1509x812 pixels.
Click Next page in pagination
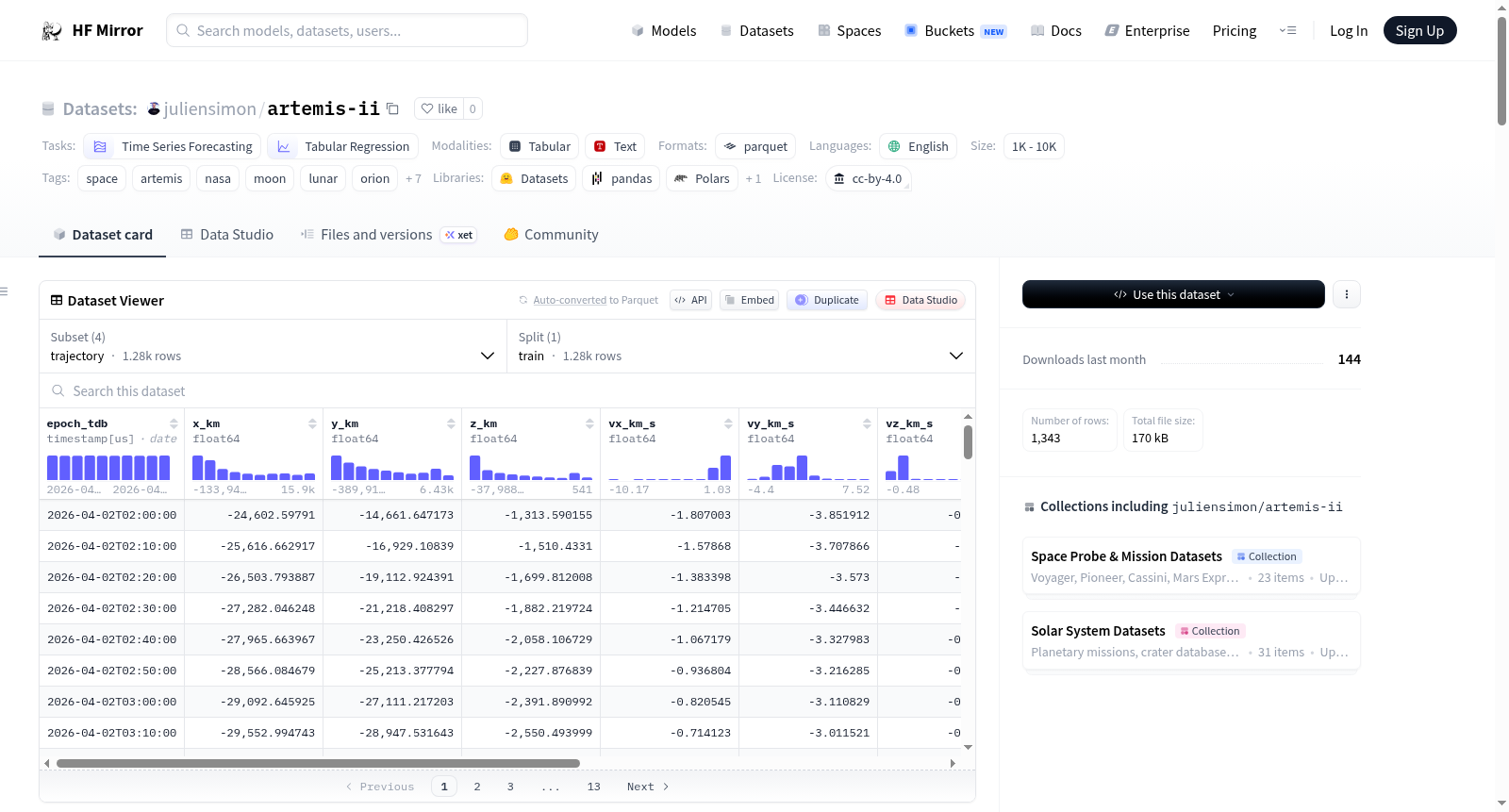click(648, 787)
